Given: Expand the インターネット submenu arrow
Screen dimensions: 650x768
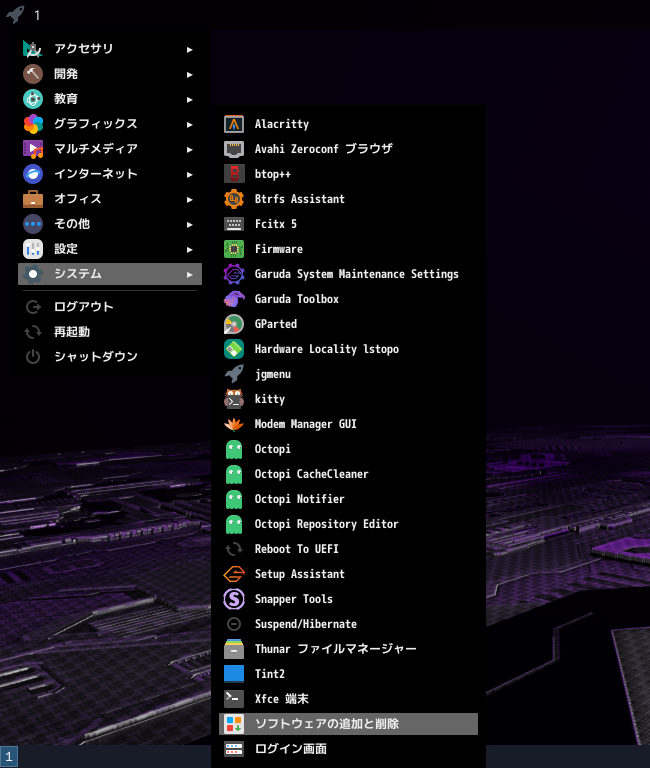Looking at the screenshot, I should coord(190,174).
